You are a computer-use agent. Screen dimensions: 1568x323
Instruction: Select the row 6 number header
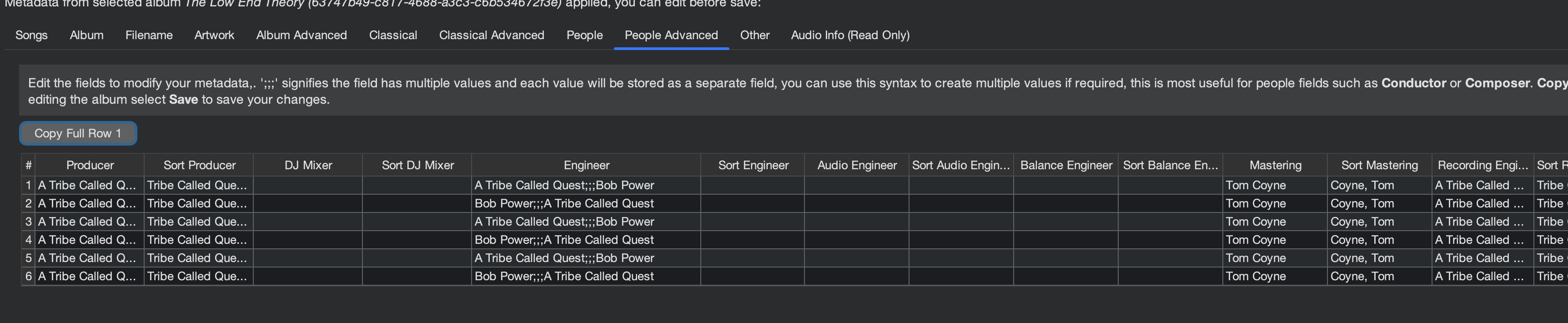(28, 277)
